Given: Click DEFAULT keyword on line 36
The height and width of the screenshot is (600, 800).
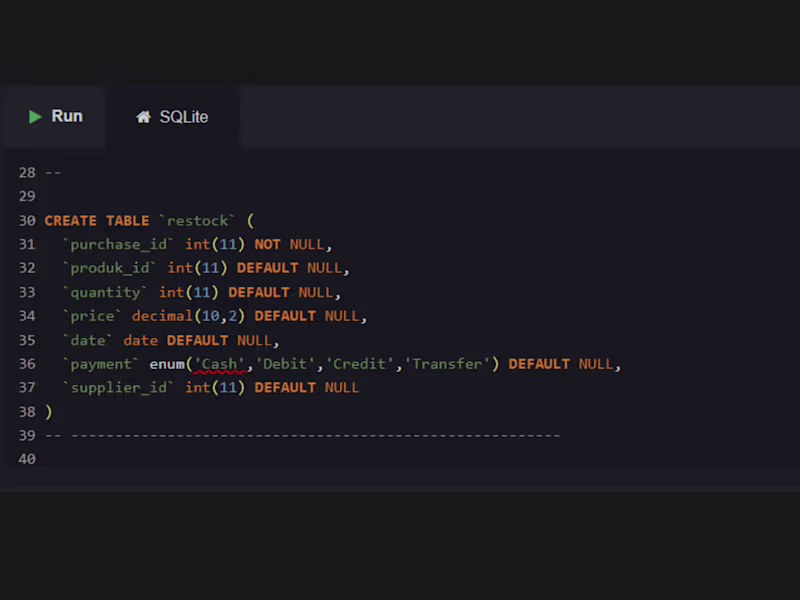Looking at the screenshot, I should [x=539, y=364].
